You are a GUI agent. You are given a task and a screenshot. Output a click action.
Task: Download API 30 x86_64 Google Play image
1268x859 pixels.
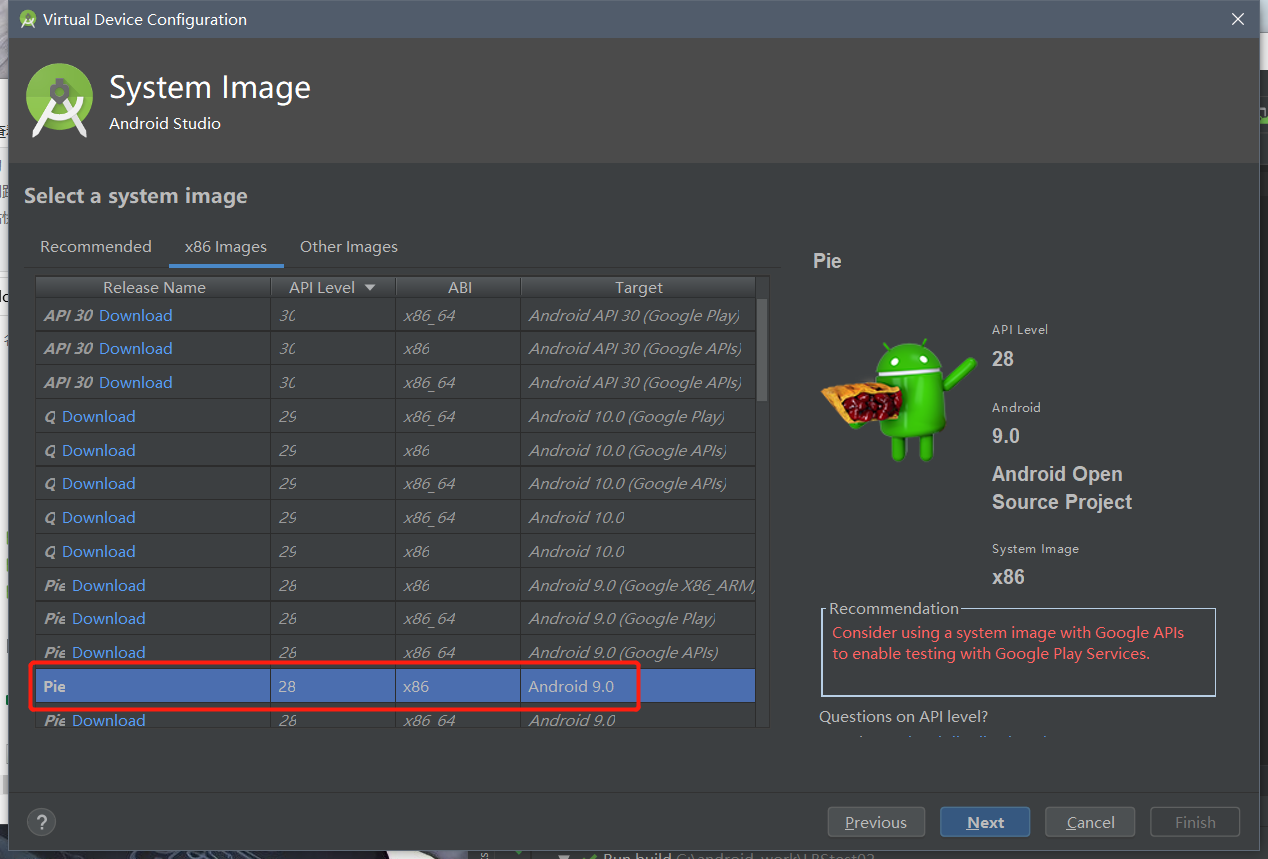[136, 315]
